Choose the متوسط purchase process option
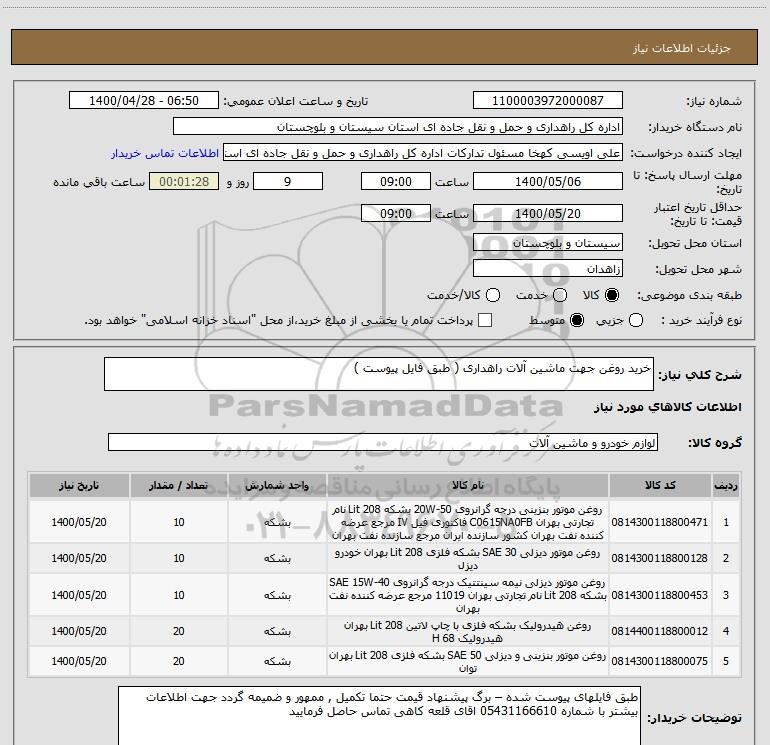This screenshot has width=770, height=745. click(577, 320)
